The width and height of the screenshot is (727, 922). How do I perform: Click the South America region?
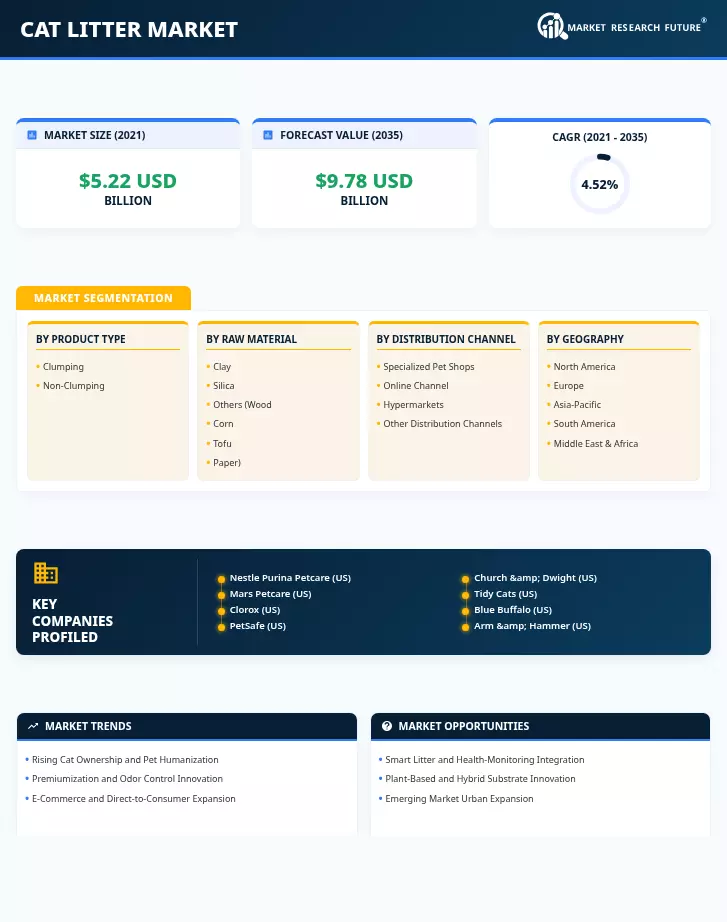point(584,423)
